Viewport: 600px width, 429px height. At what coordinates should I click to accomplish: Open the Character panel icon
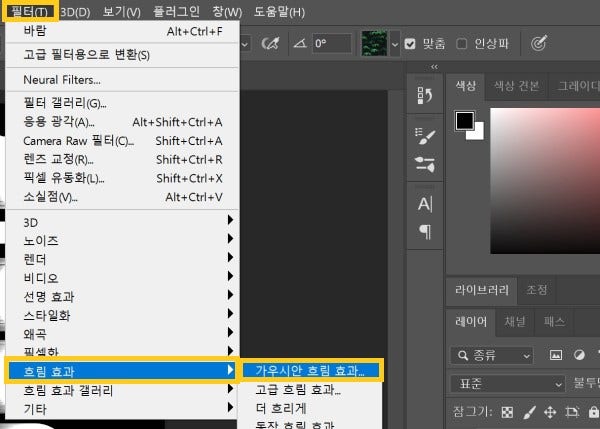[425, 204]
